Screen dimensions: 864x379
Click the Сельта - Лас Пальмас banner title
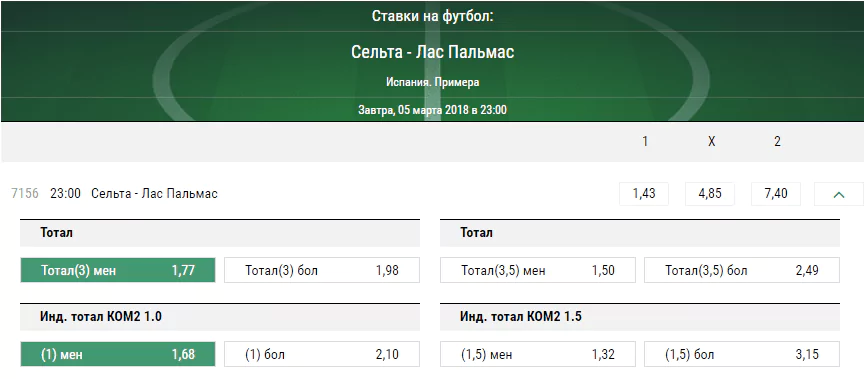433,52
